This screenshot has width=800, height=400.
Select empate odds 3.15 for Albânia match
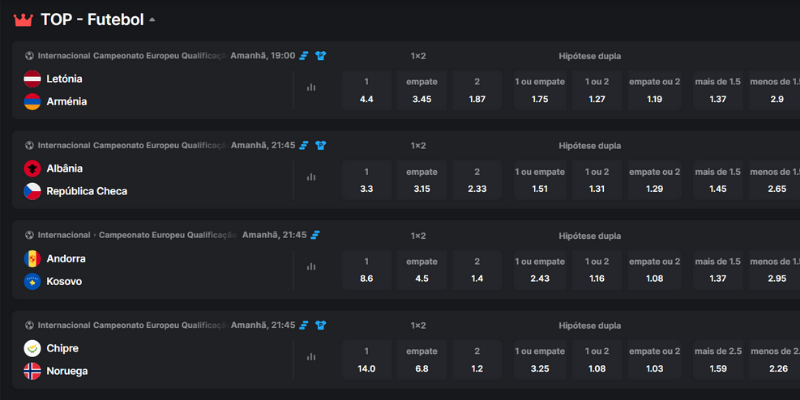[x=422, y=180]
